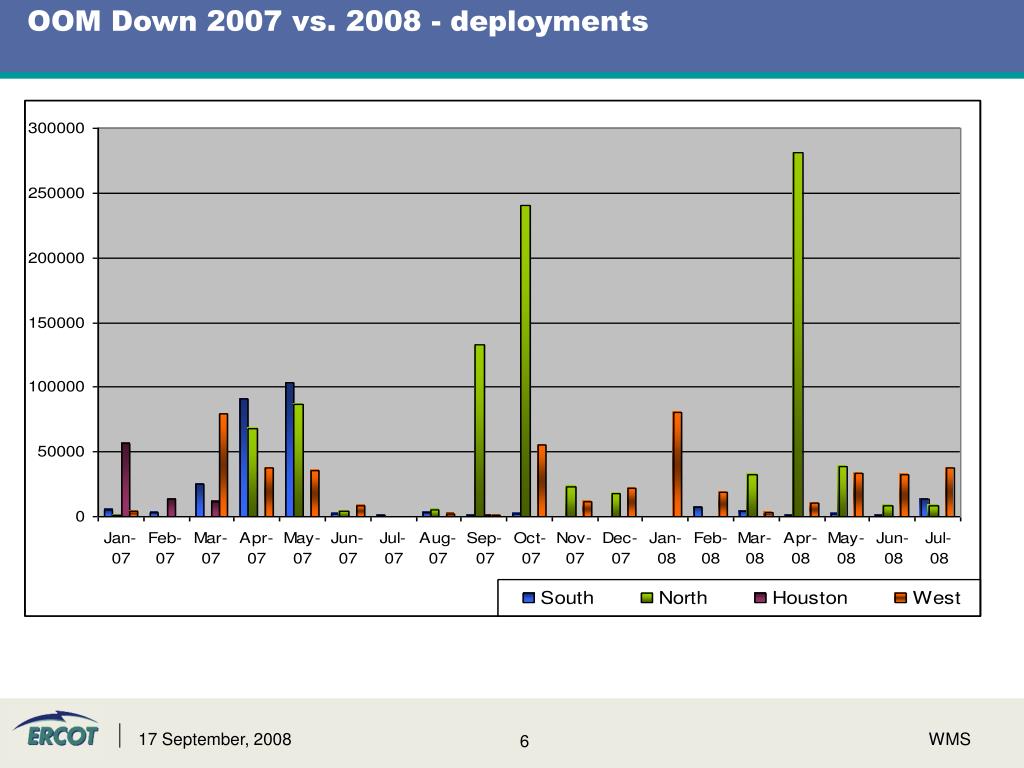Click the x-axis label 'Aug-07'
Viewport: 1024px width, 768px height.
[x=438, y=548]
